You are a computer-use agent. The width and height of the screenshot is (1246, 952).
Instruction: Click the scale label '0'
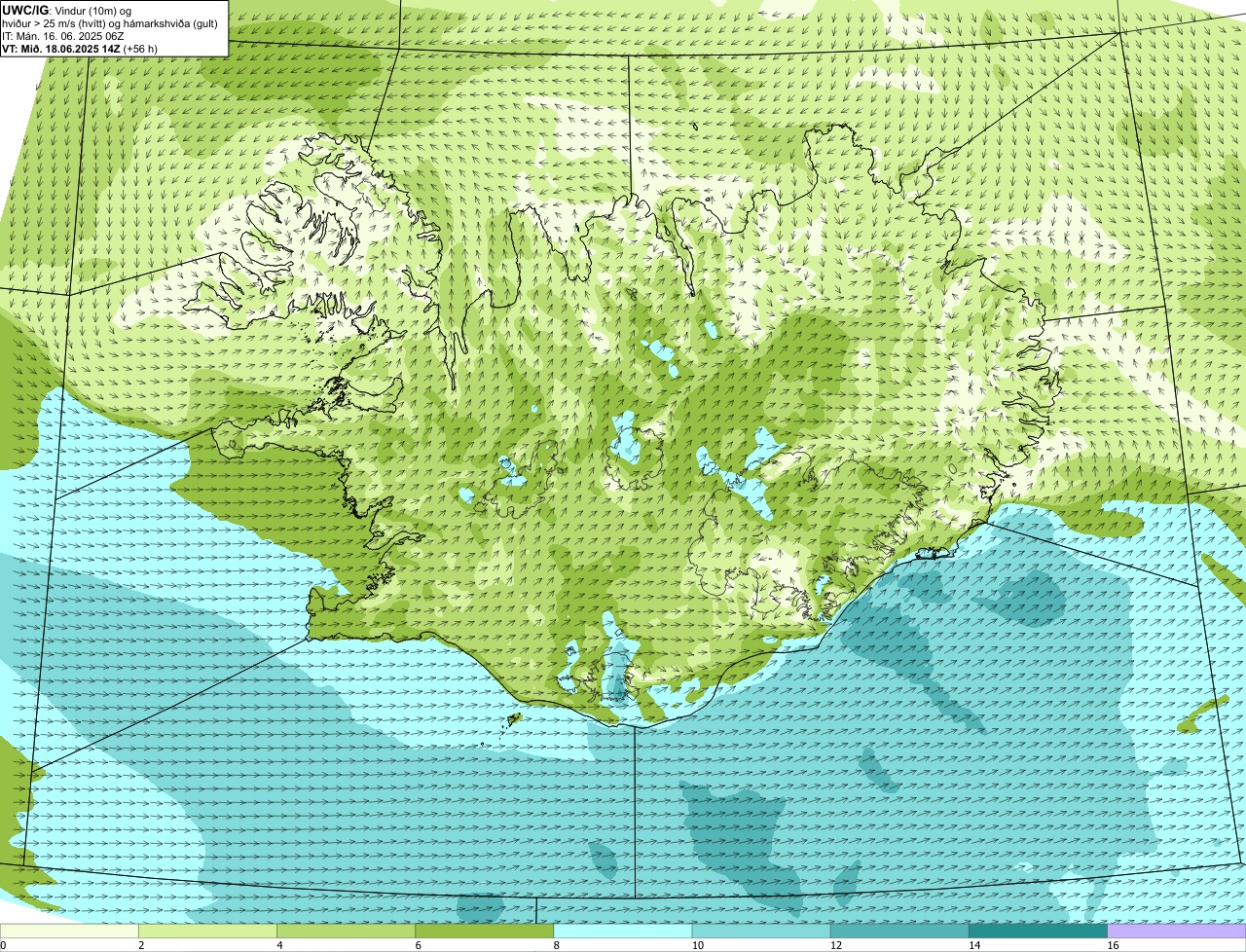tap(3, 945)
